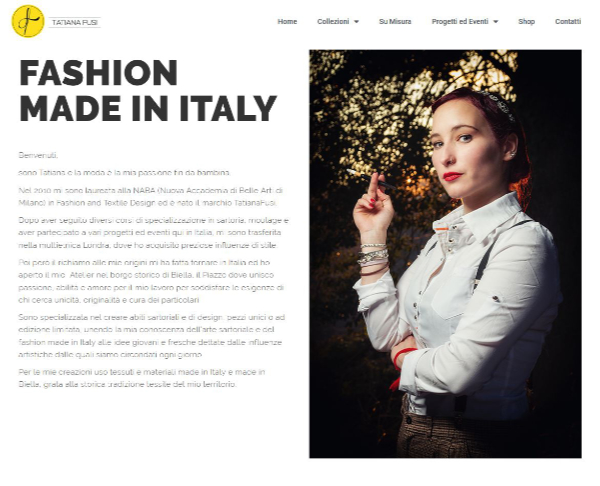
Task: Open the Contatti page
Action: coord(568,22)
